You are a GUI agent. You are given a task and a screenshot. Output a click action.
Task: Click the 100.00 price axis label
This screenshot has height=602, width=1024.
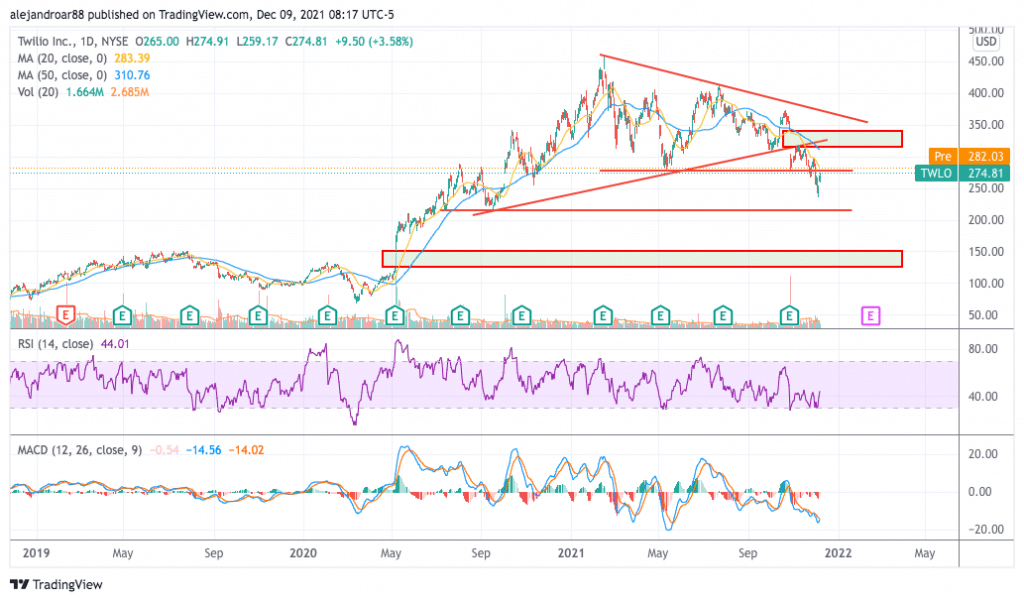point(985,283)
